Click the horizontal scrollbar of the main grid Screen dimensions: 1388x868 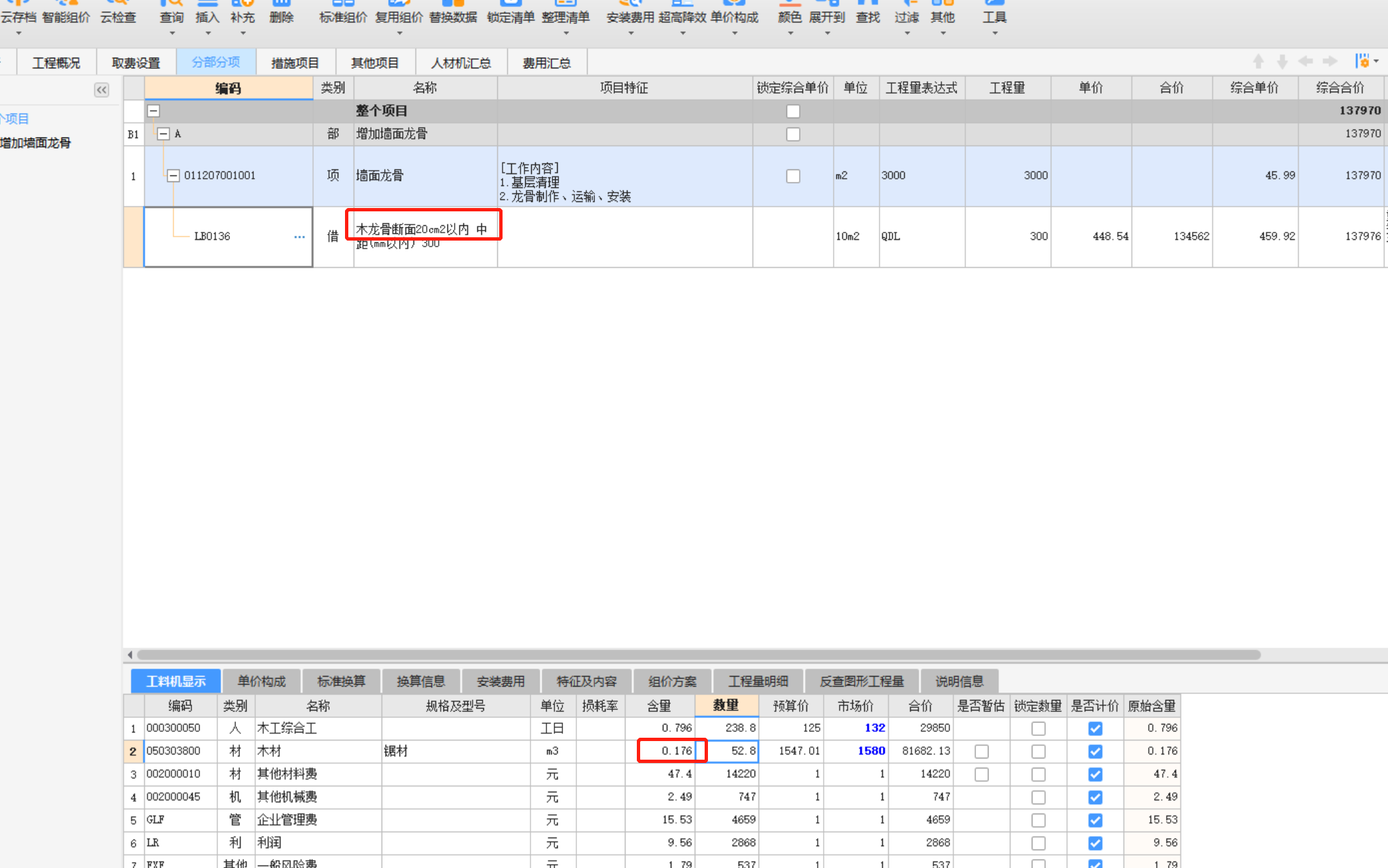pos(699,655)
